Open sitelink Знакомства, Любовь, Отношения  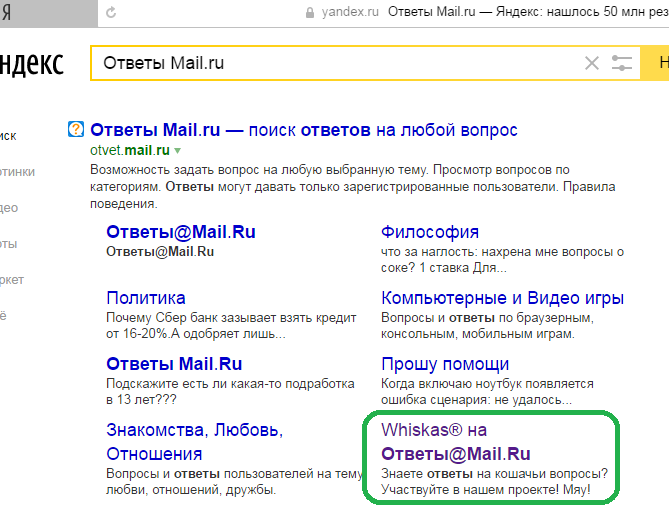click(x=195, y=442)
